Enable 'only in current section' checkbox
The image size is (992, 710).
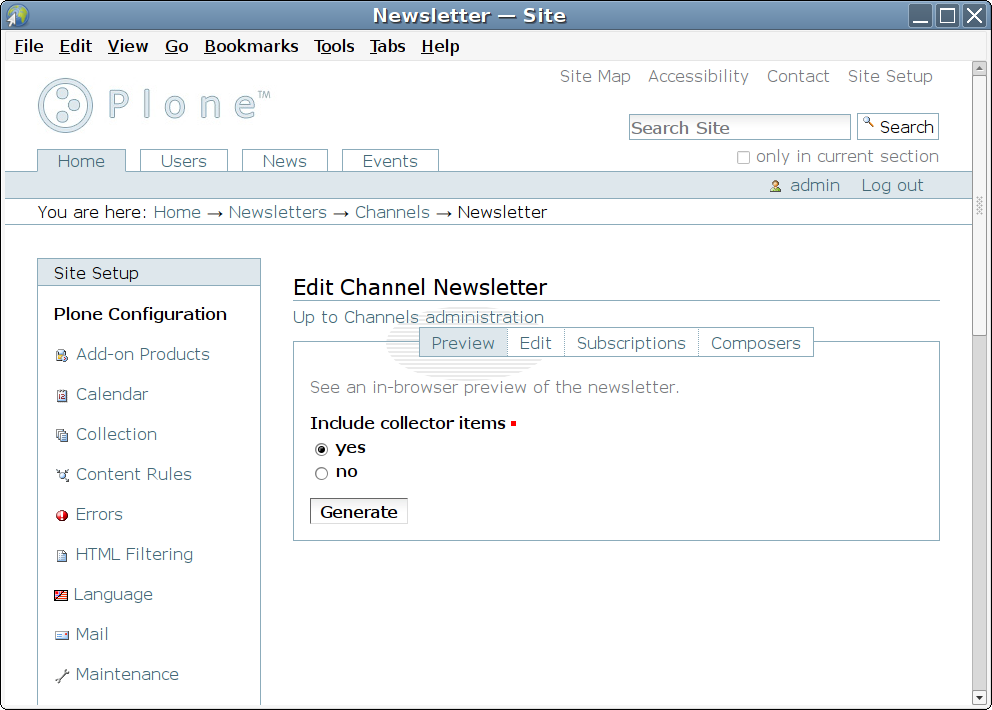pyautogui.click(x=743, y=157)
